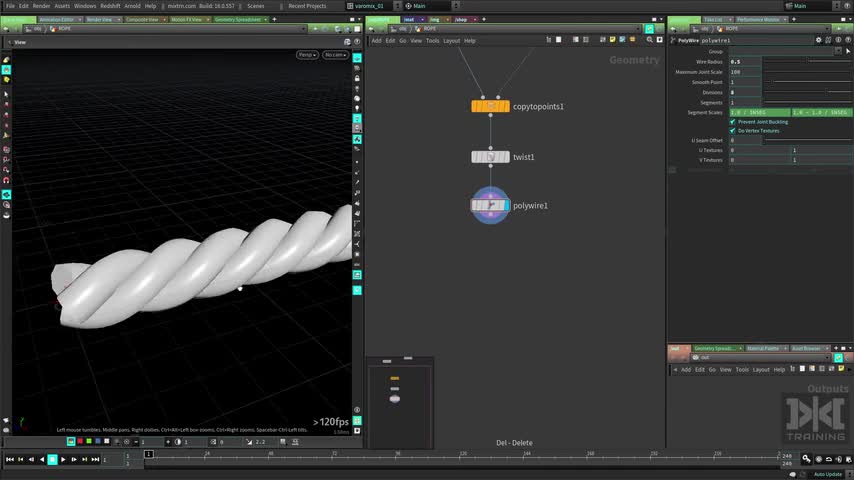Click the play forward button
Viewport: 854px width, 480px height.
63,460
